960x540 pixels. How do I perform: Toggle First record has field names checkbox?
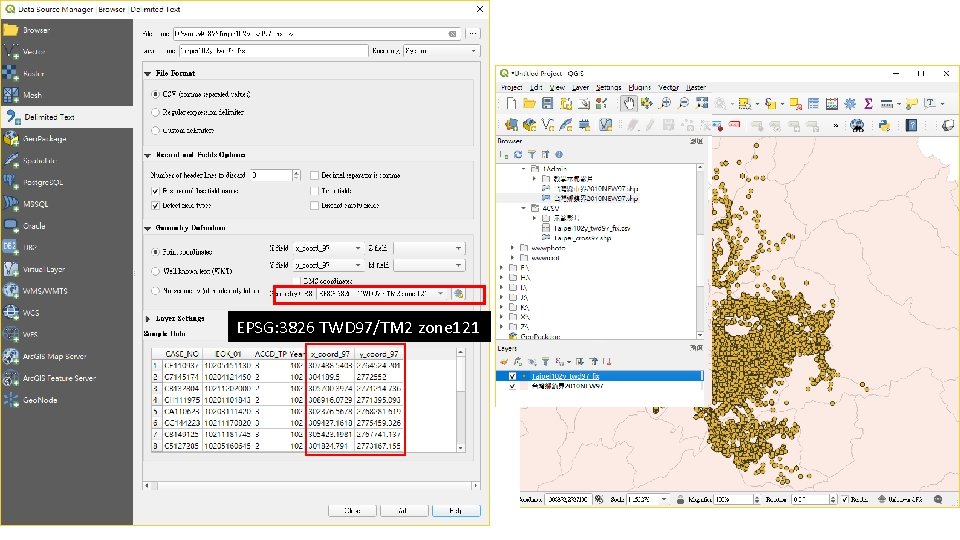155,191
